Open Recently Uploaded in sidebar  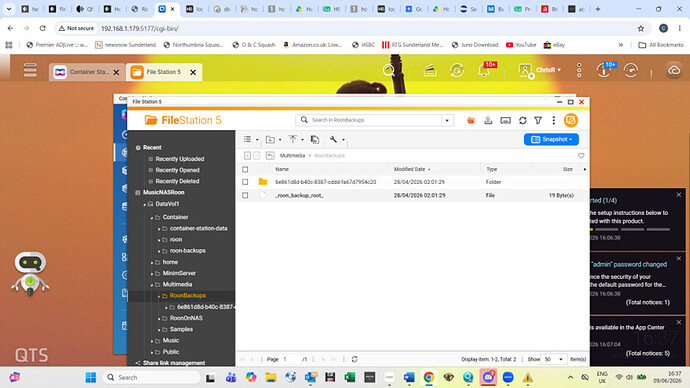click(180, 159)
